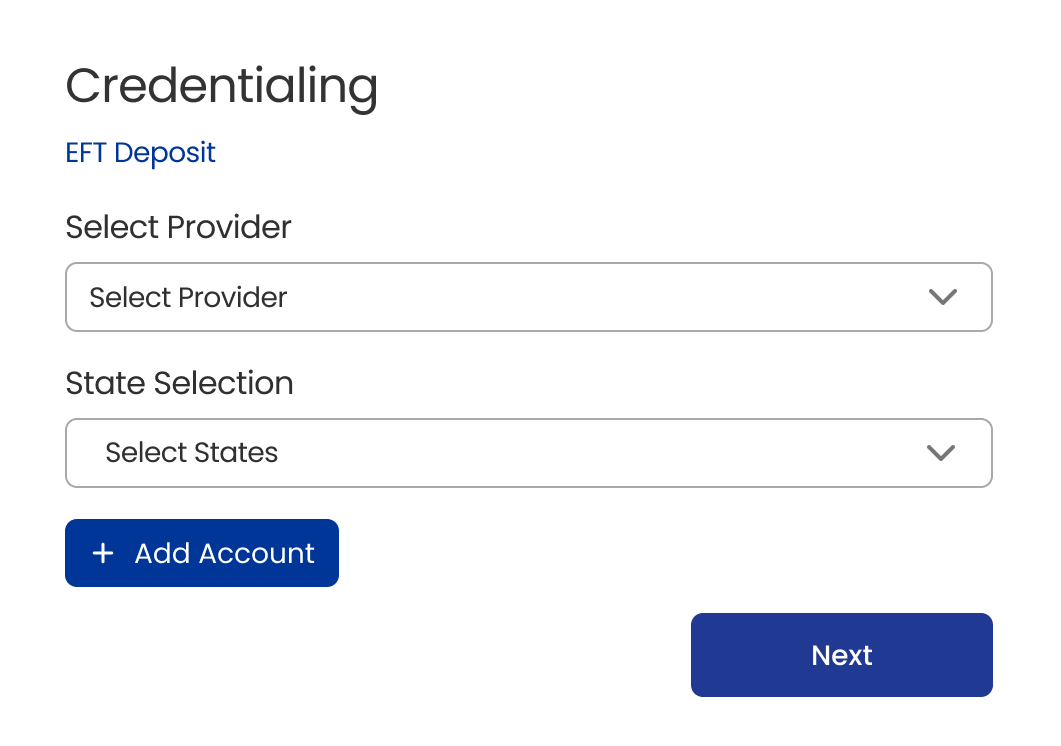Image resolution: width=1061 pixels, height=746 pixels.
Task: Click the chevron in the Select Provider field
Action: coord(943,297)
